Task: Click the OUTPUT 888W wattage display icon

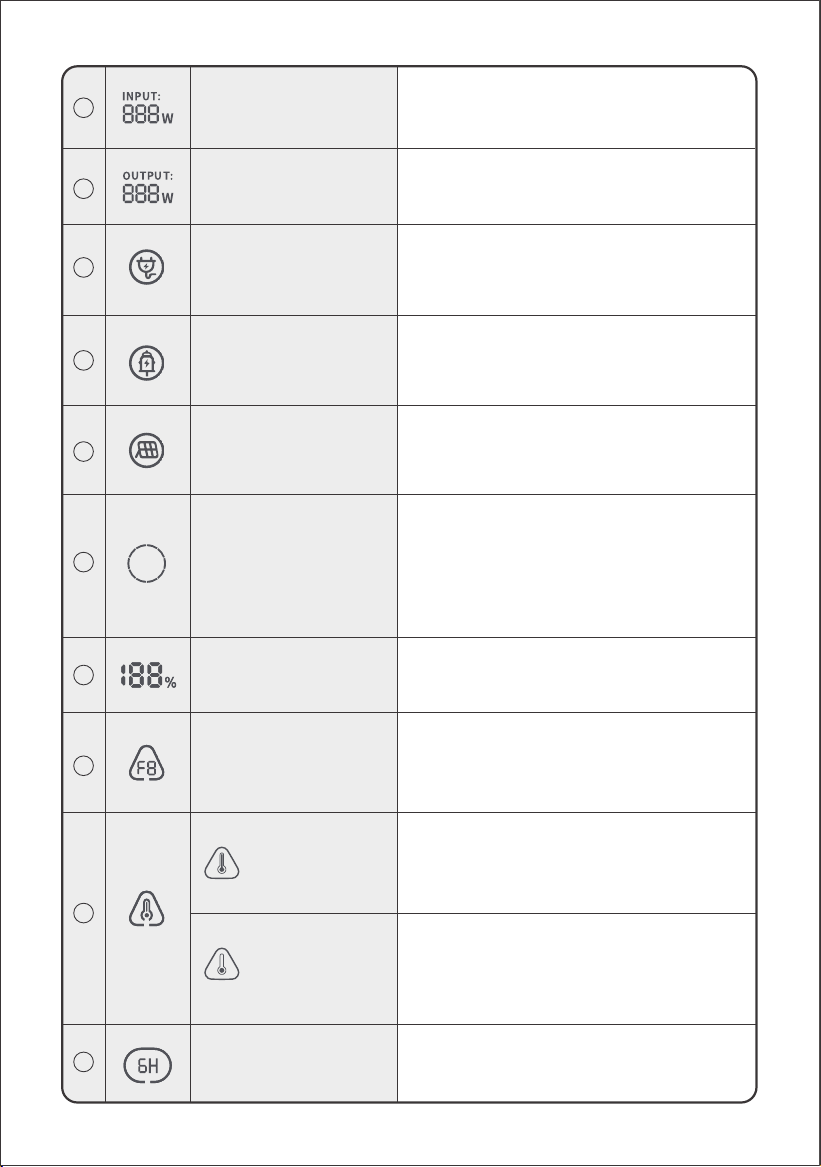Action: pos(147,188)
